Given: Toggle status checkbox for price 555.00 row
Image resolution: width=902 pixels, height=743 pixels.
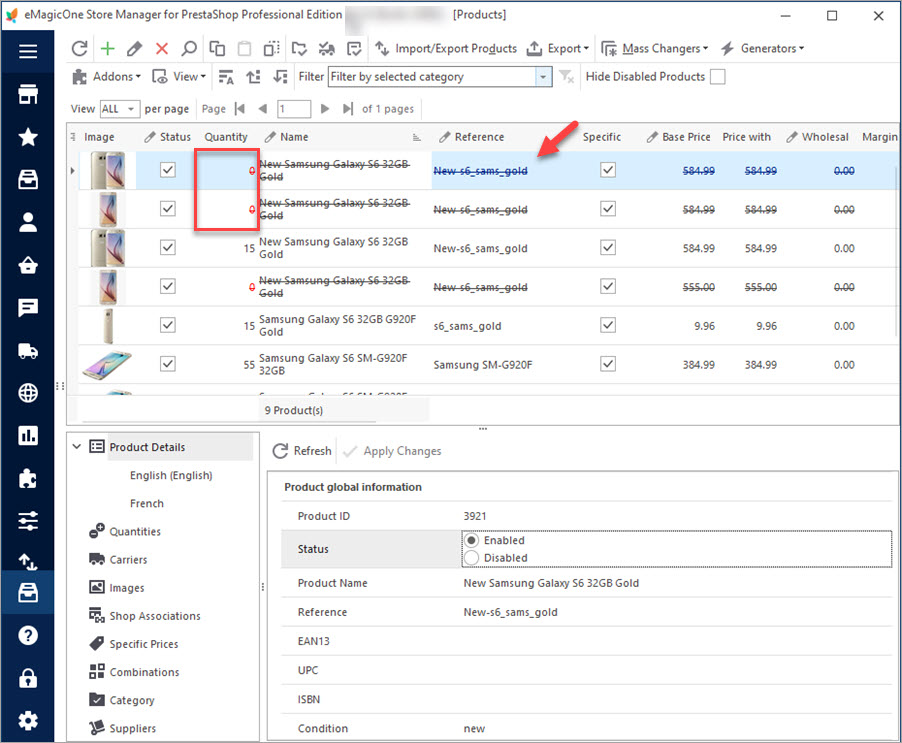Looking at the screenshot, I should 167,286.
